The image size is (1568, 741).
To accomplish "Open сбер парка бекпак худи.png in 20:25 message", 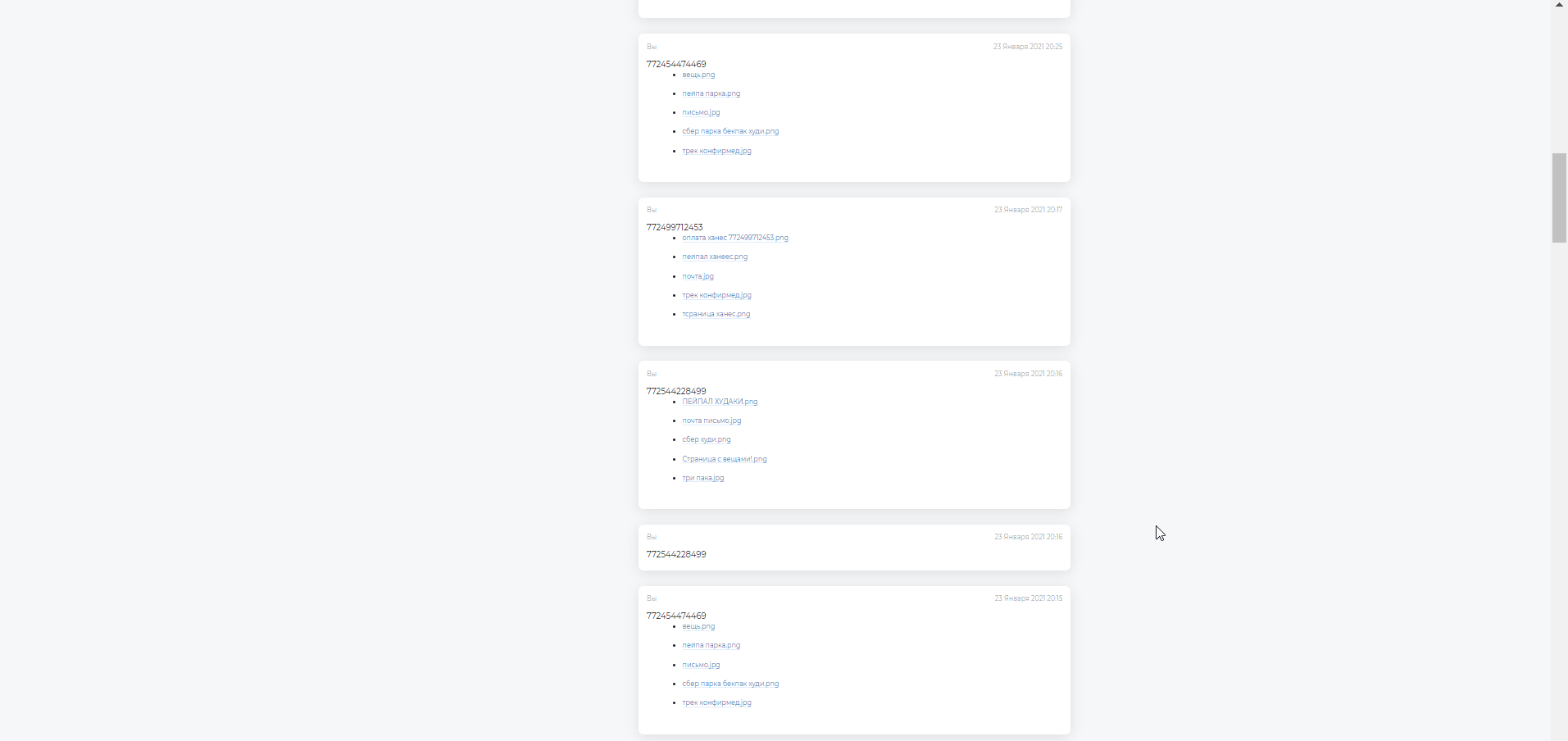I will coord(730,131).
